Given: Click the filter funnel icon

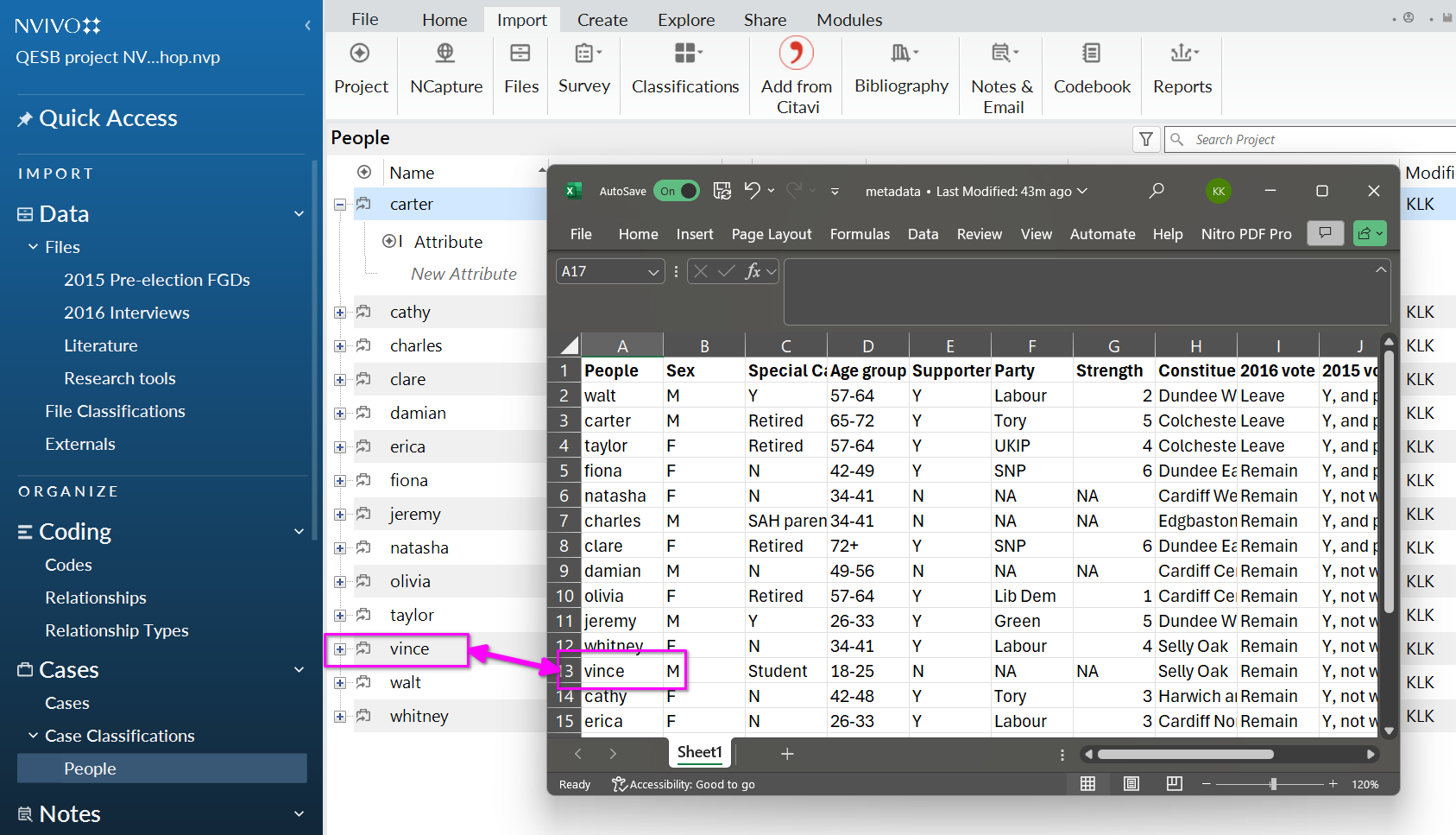Looking at the screenshot, I should (1146, 139).
